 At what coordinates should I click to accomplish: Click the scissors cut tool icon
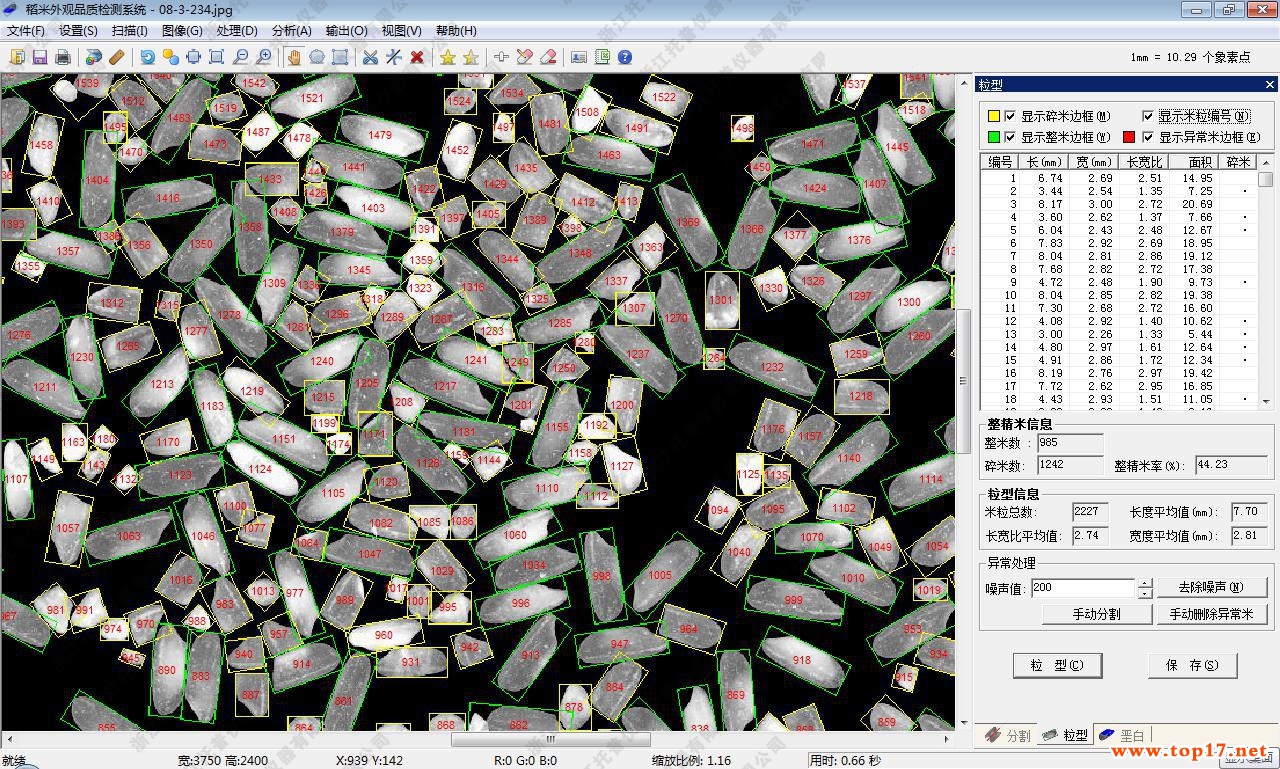point(370,57)
